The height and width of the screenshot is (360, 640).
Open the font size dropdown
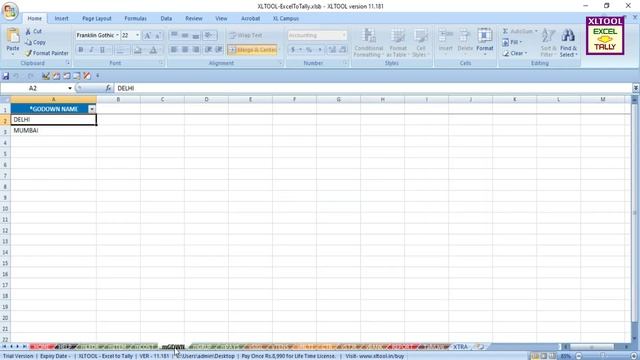pos(137,36)
